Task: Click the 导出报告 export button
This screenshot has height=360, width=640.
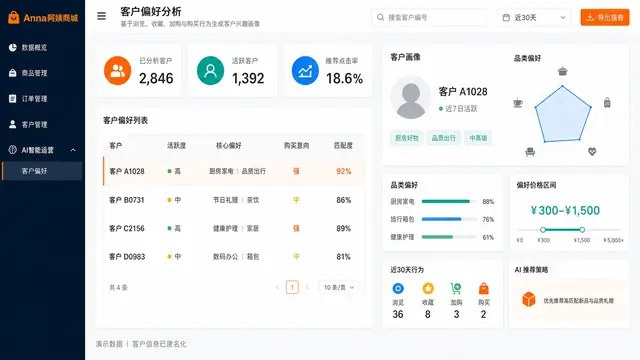Action: point(605,17)
